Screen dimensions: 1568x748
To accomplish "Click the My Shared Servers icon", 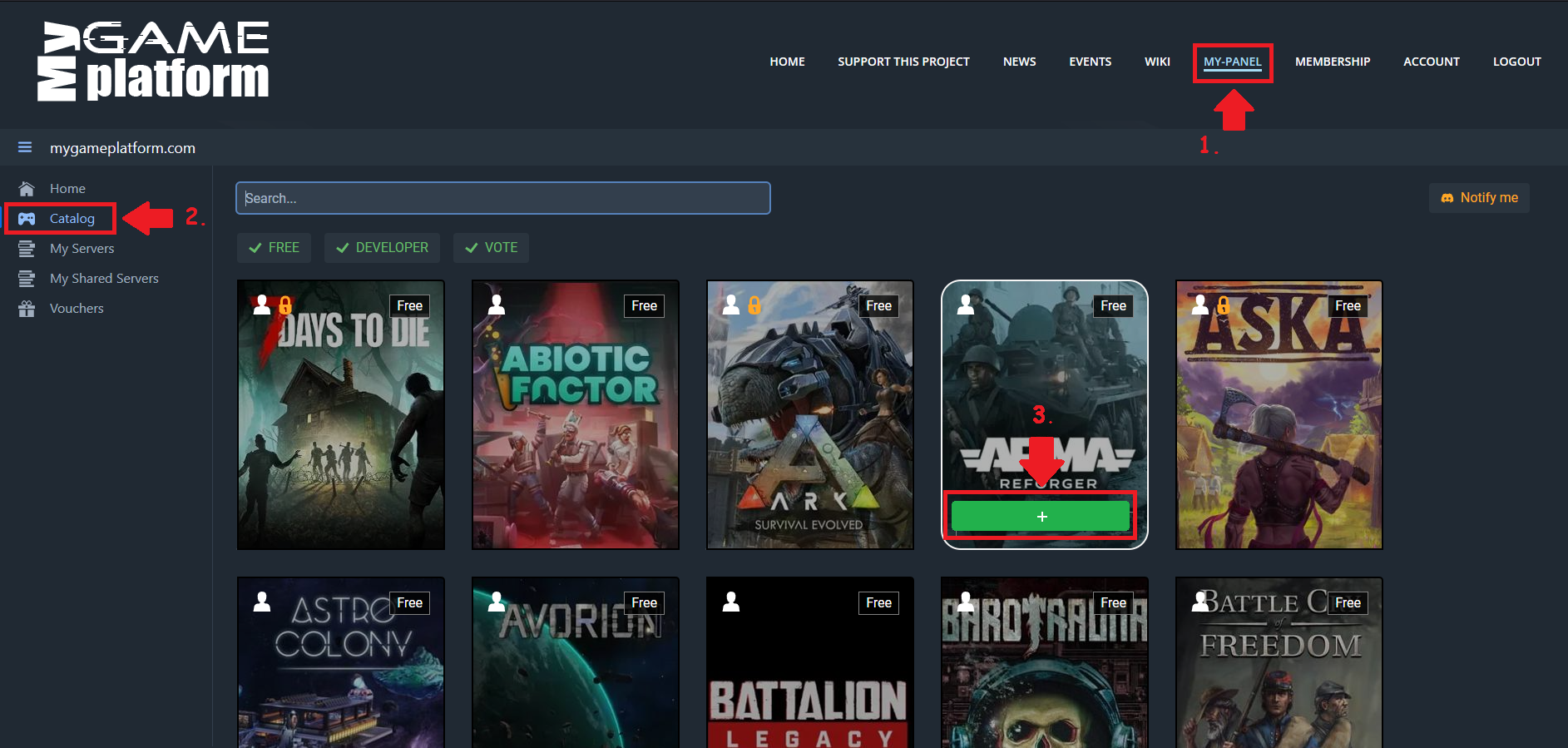I will tap(27, 278).
